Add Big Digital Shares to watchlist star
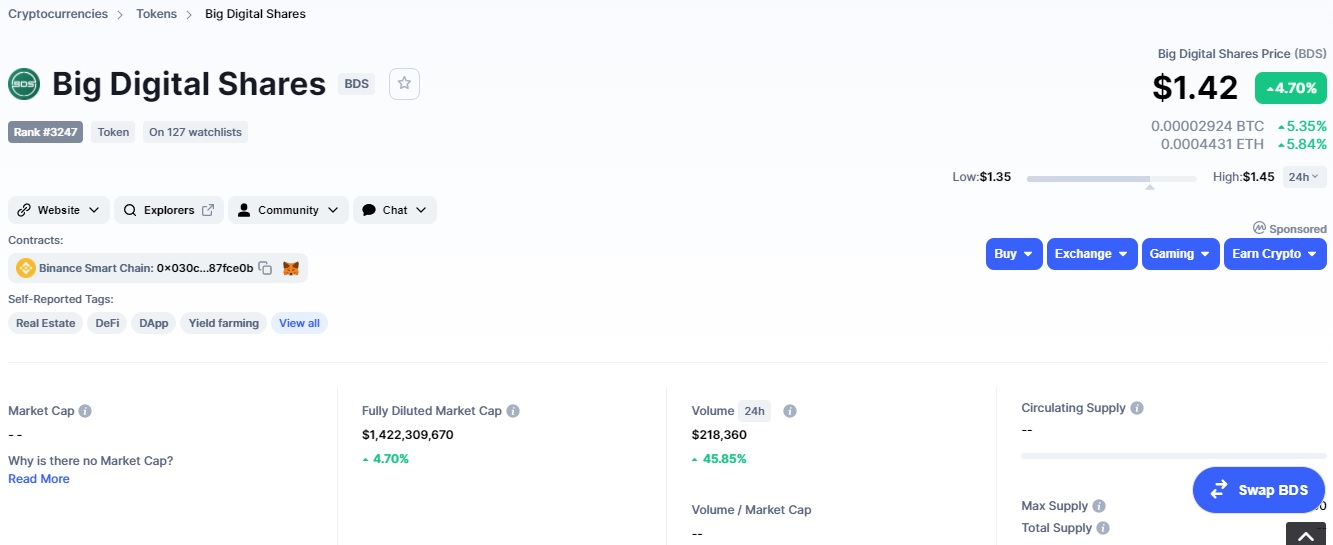1333x545 pixels. pos(404,84)
